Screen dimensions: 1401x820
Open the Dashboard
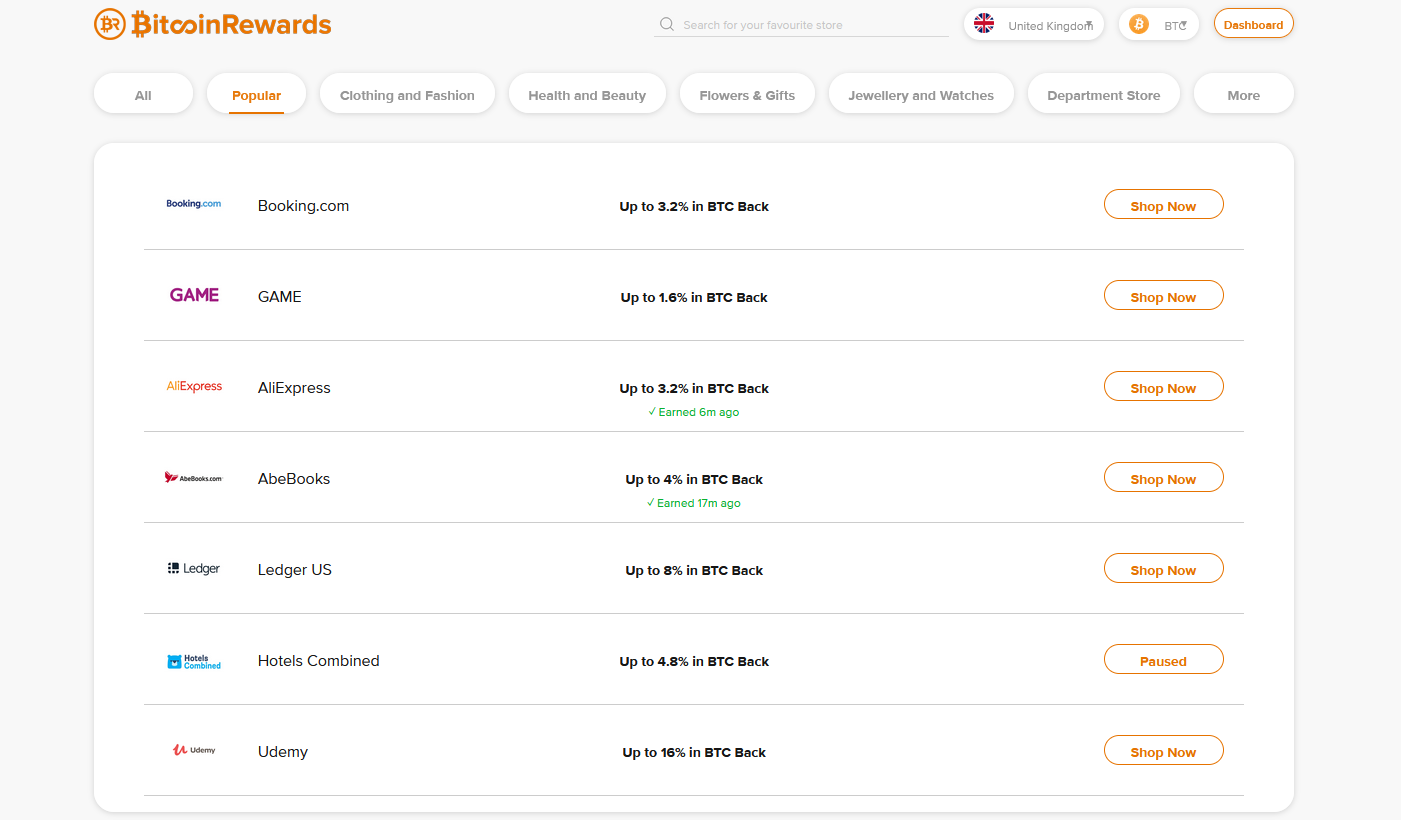click(x=1254, y=24)
